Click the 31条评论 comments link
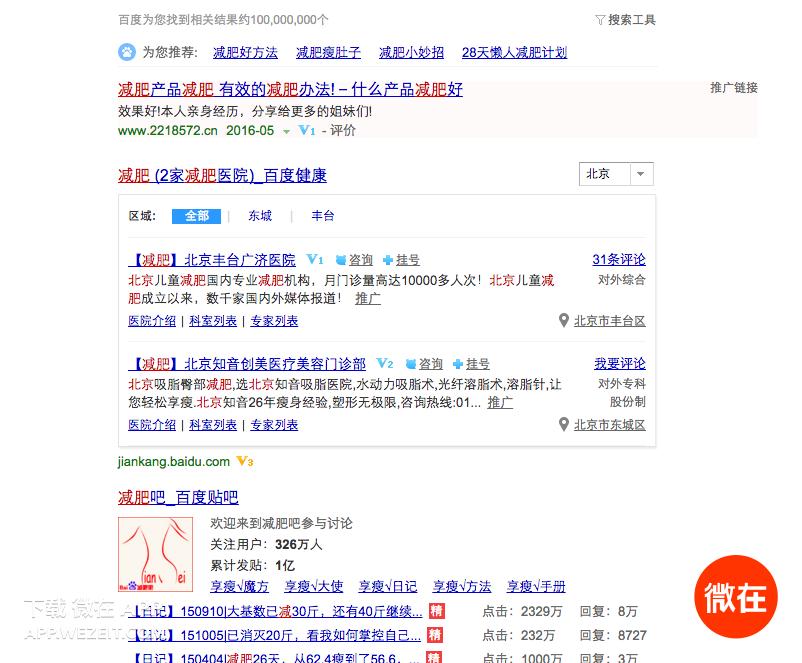 tap(620, 259)
